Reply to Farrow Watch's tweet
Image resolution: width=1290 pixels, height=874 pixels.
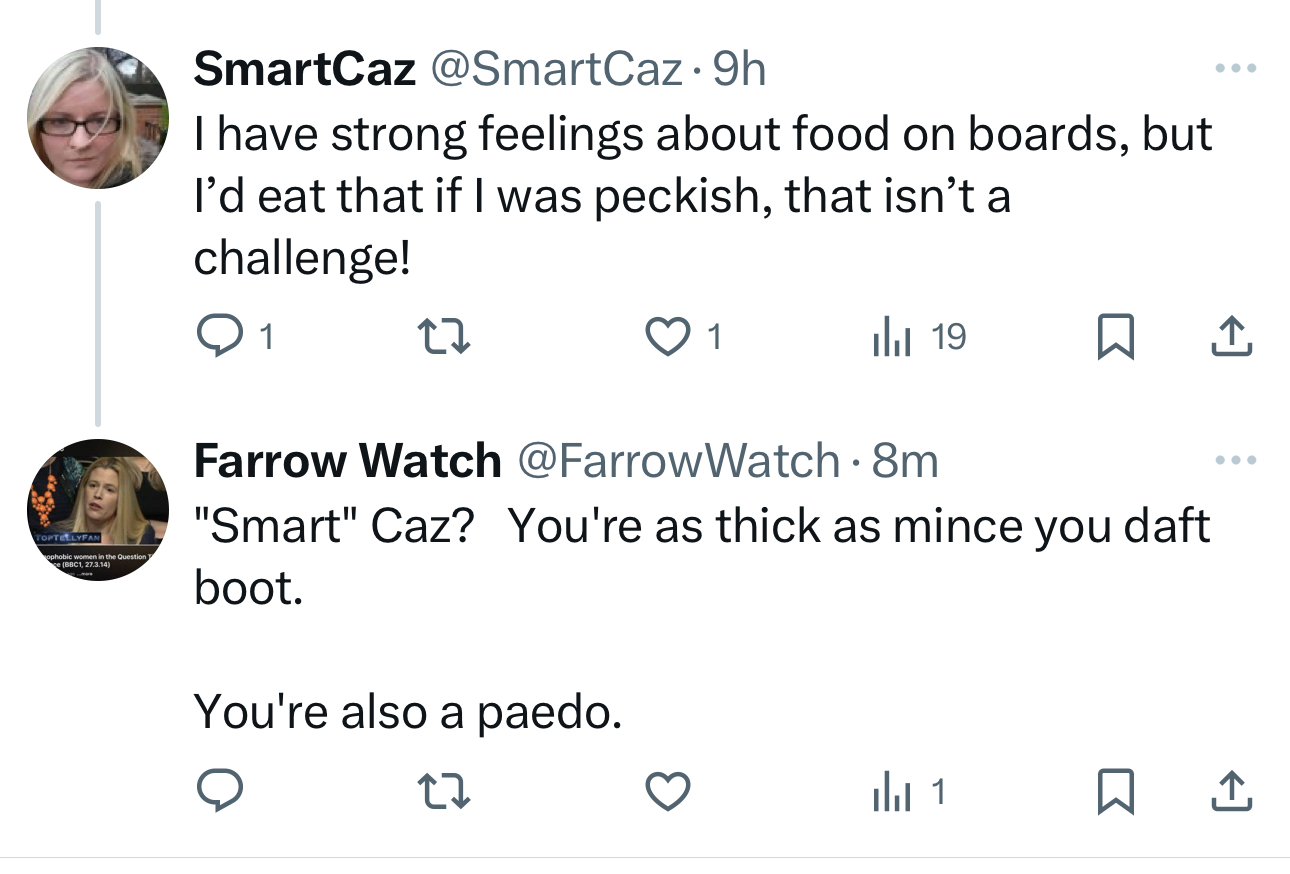tap(218, 793)
